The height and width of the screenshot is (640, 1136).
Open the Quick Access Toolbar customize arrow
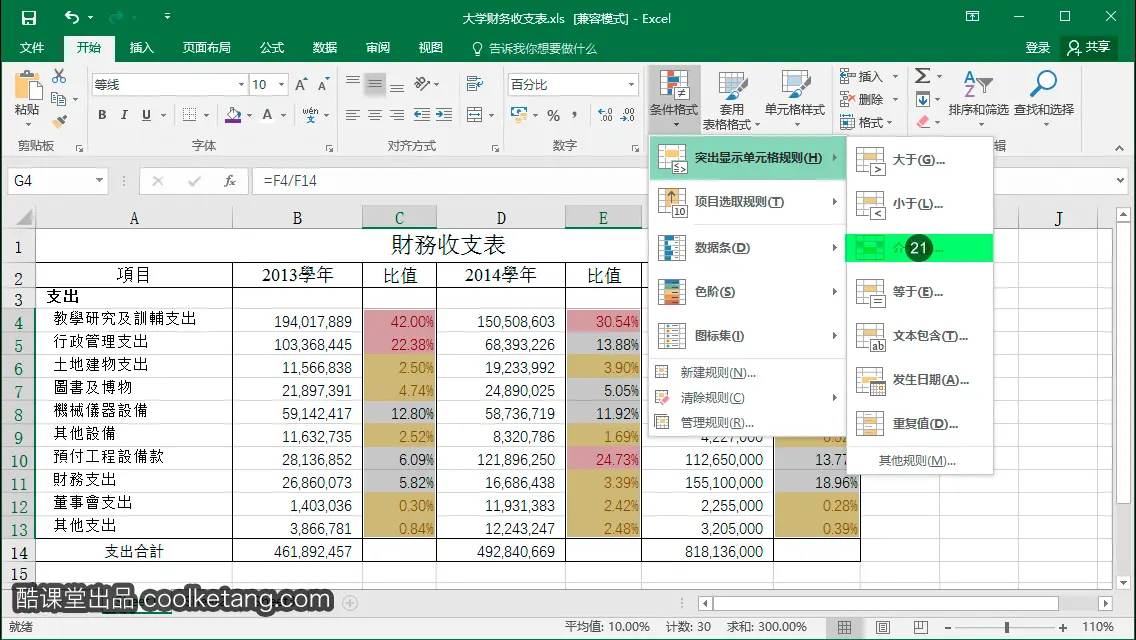(167, 16)
